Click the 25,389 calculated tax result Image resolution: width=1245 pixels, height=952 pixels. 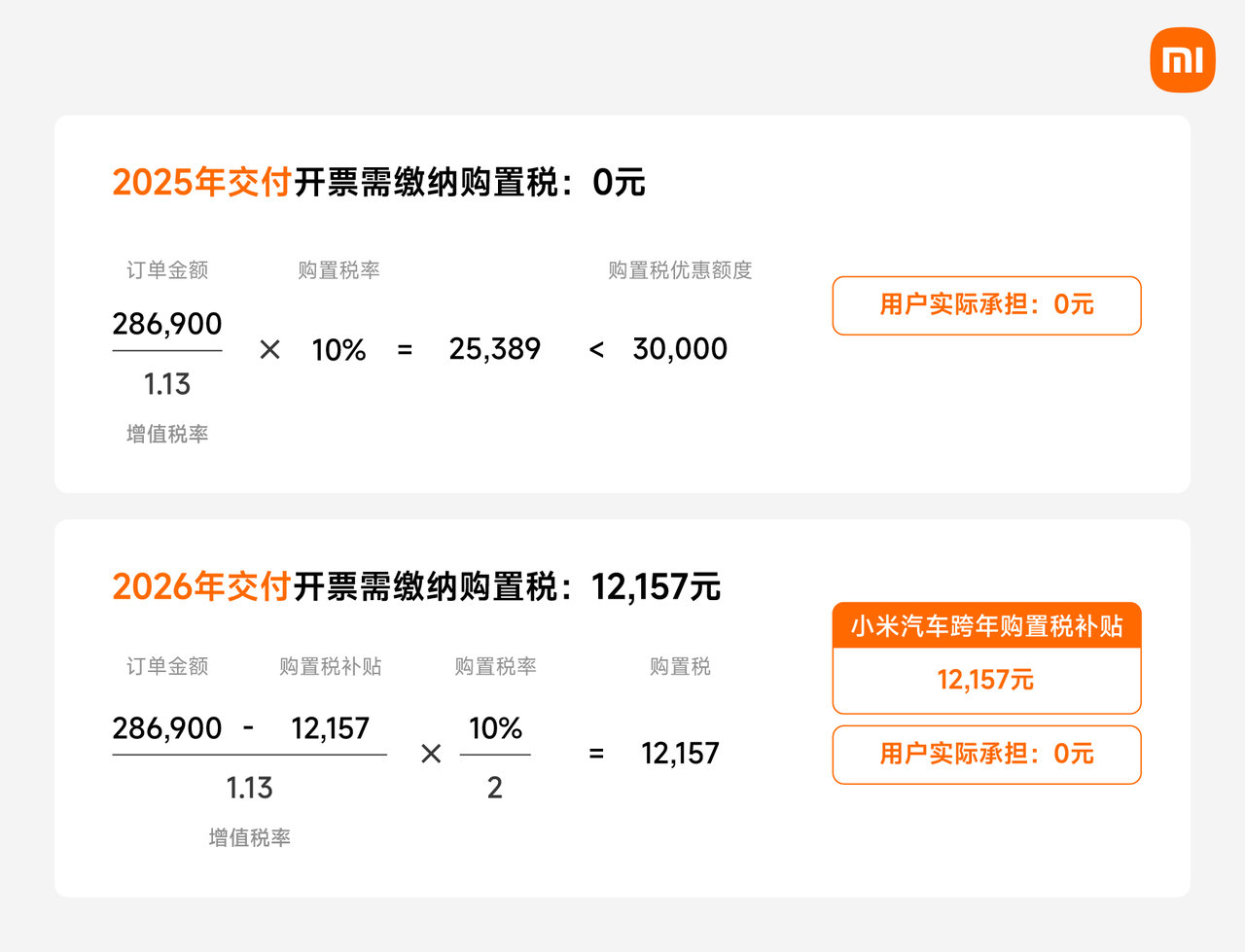pos(494,349)
